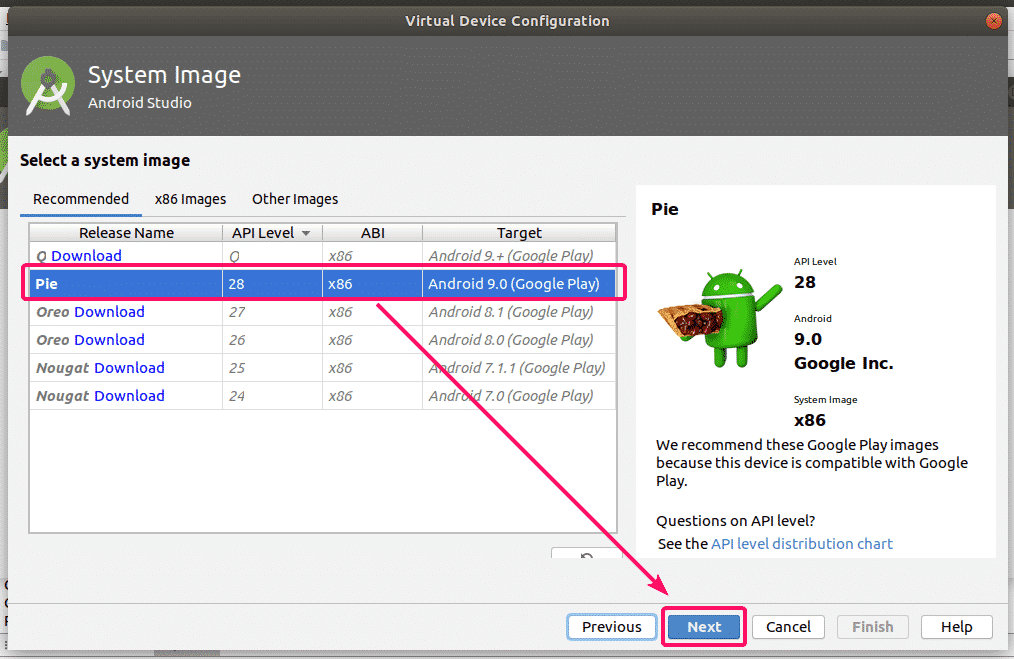1014x659 pixels.
Task: Download the Oreo API 26 system image
Action: (x=109, y=340)
